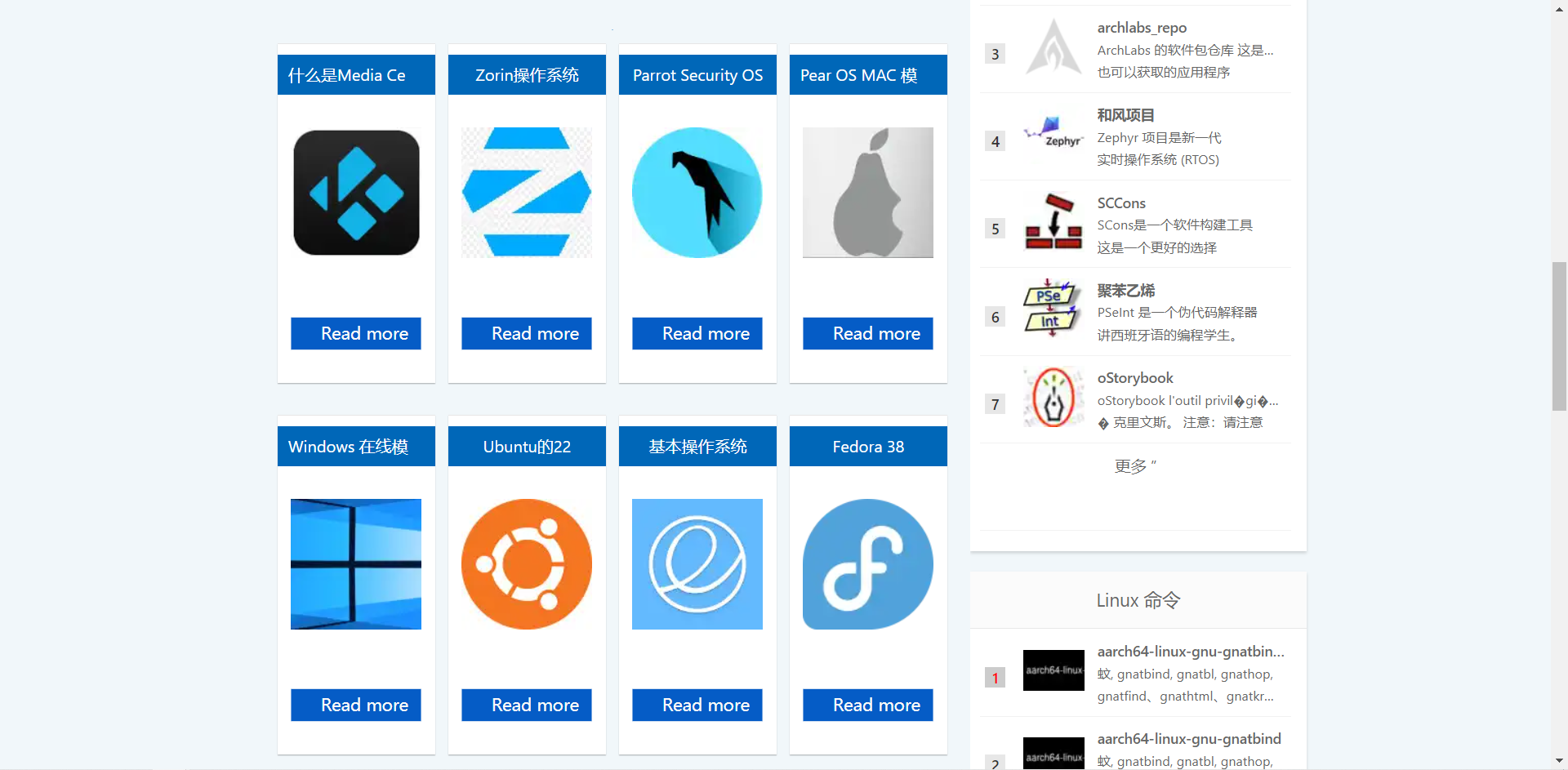Screen dimensions: 1568x770
Task: Open the 聚苯乙烯 sidebar link
Action: pos(1125,291)
